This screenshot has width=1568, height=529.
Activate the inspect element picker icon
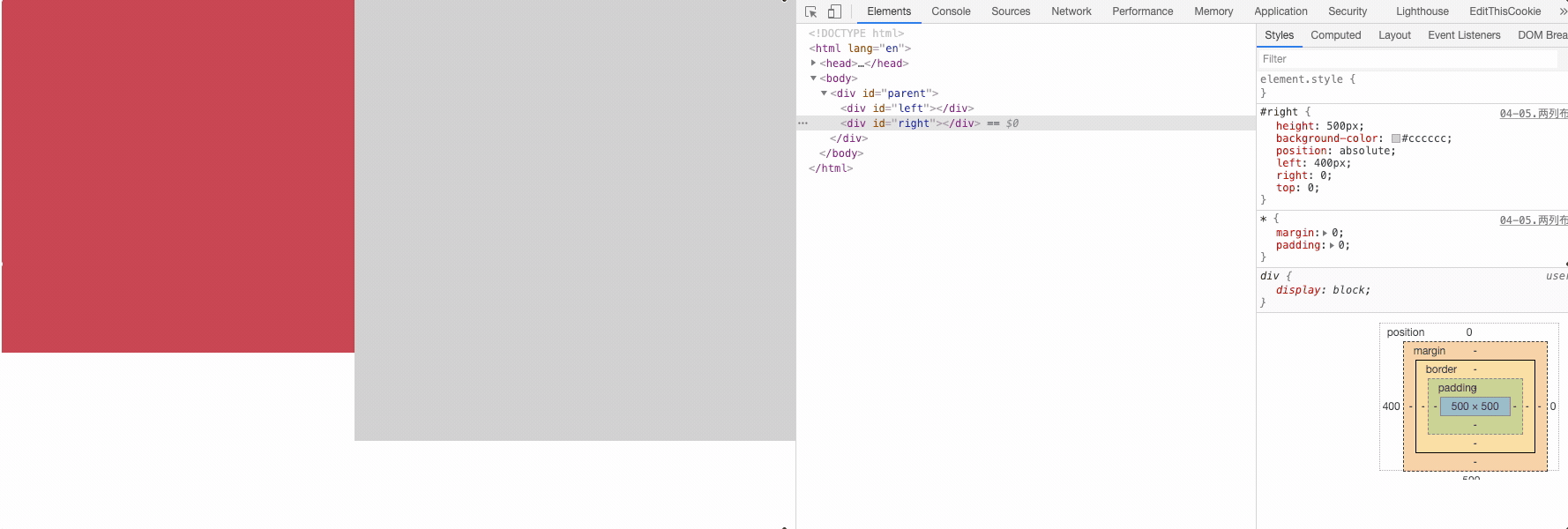coord(810,11)
